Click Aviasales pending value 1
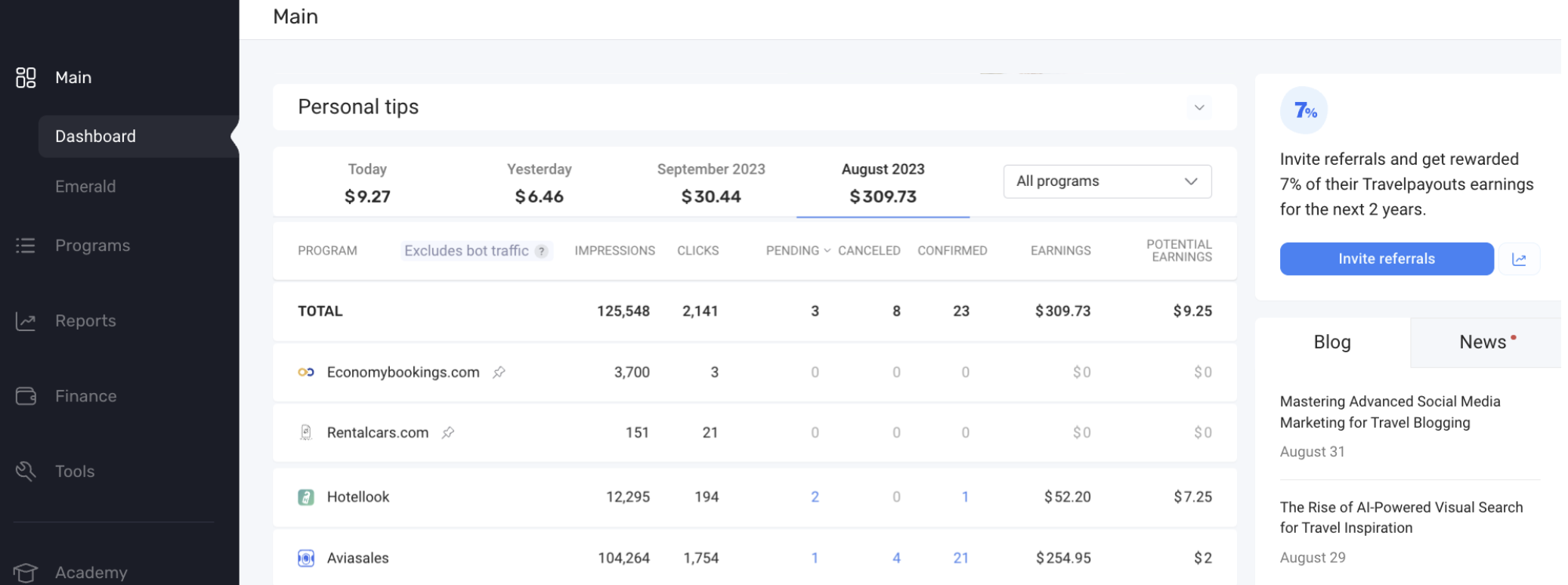Screen dimensions: 1568x585 [x=815, y=558]
